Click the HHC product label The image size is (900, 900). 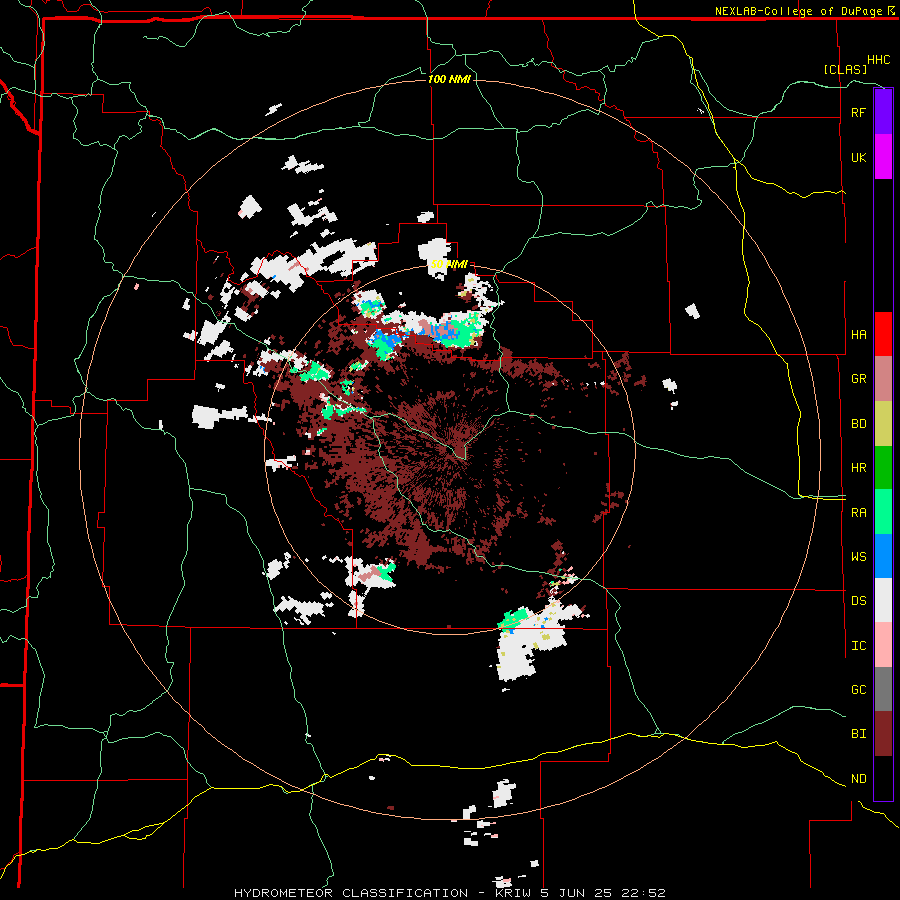pos(879,60)
